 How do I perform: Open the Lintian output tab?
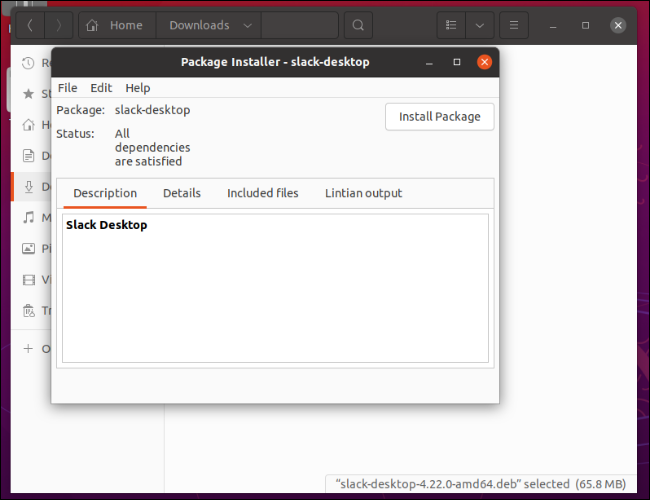point(364,193)
